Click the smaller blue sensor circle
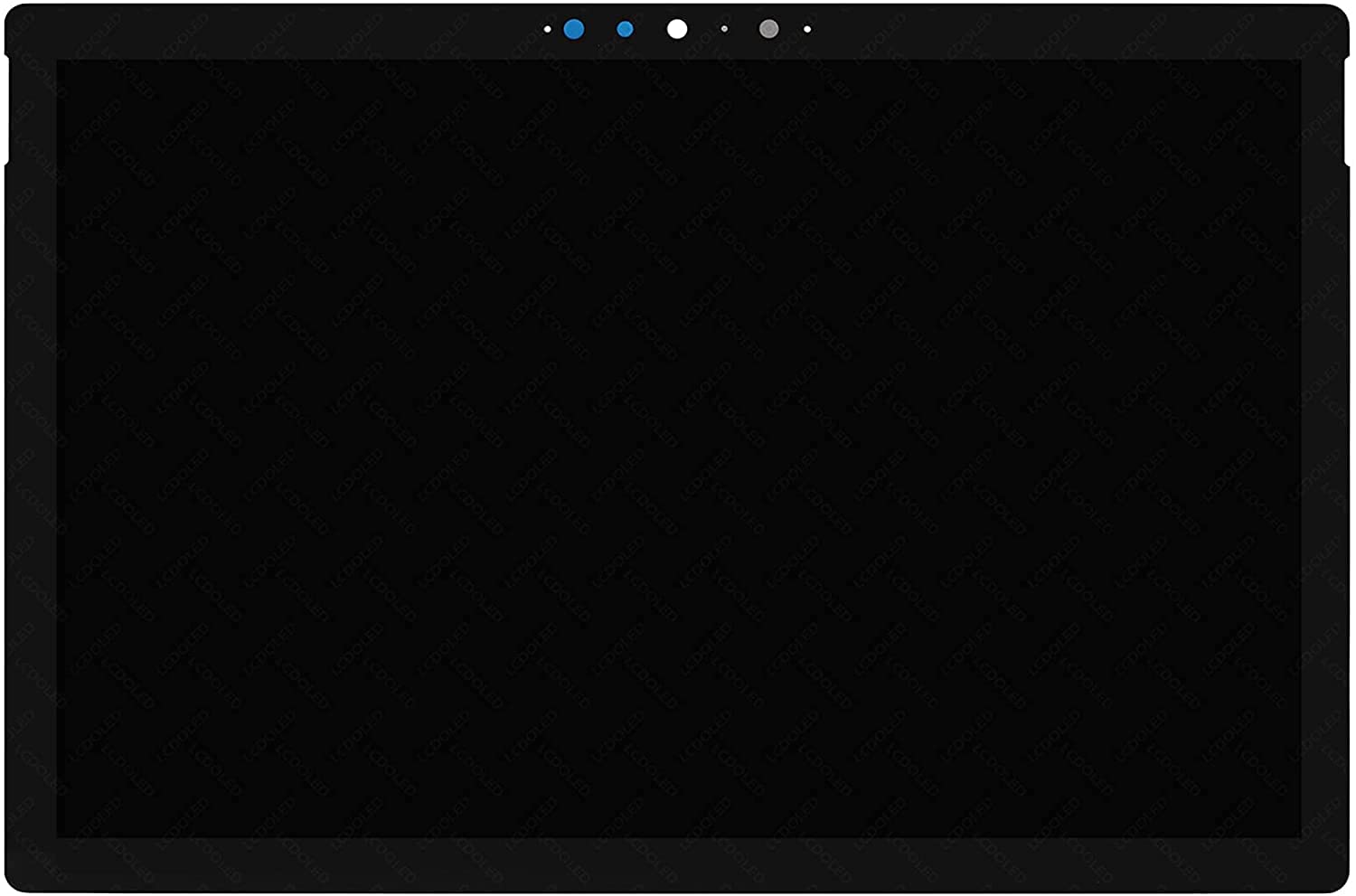 pyautogui.click(x=625, y=29)
